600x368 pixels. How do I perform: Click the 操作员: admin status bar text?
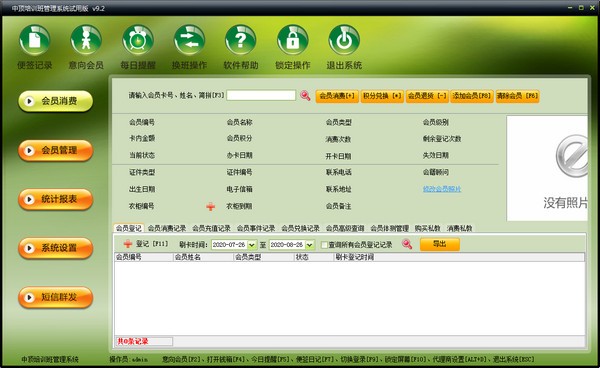click(129, 360)
